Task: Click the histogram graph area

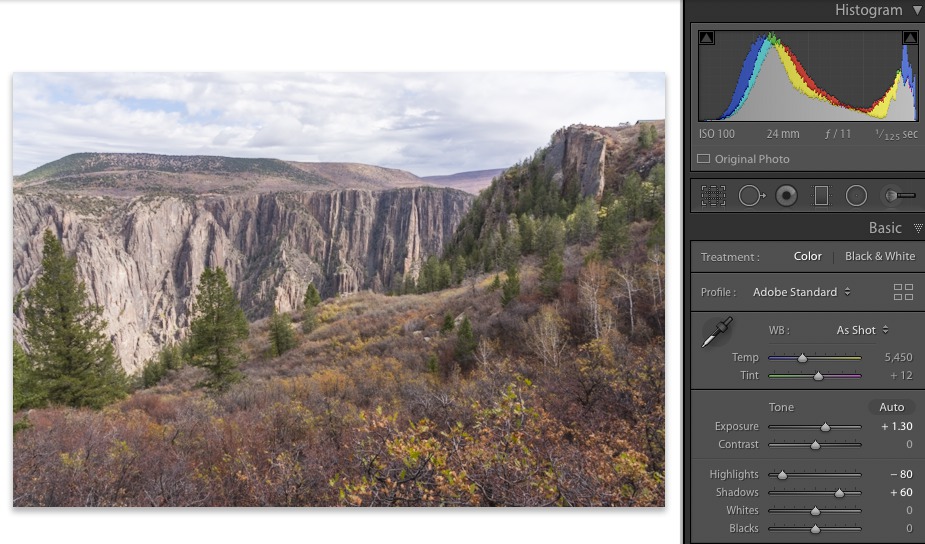Action: pyautogui.click(x=808, y=76)
